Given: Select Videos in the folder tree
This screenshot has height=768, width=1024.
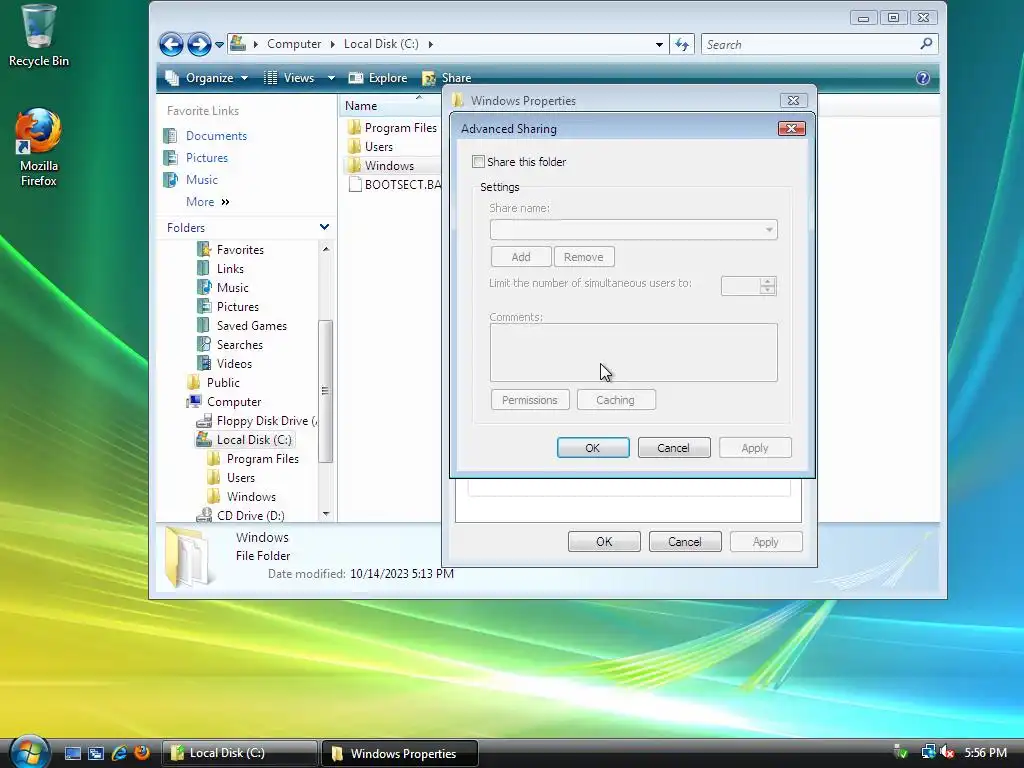Looking at the screenshot, I should coord(225,364).
